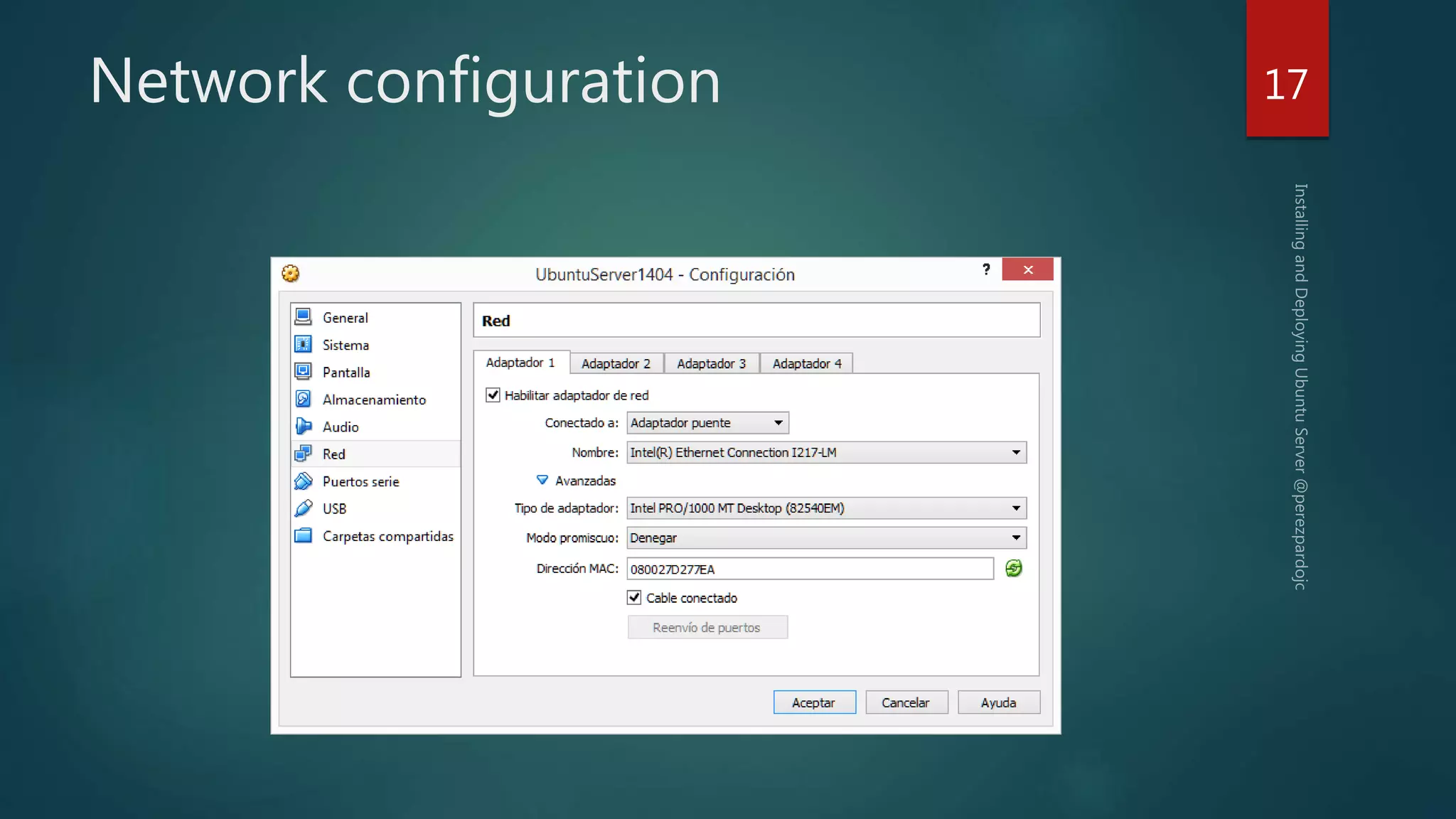The image size is (1456, 819).
Task: Open the Conectado a dropdown
Action: [707, 423]
